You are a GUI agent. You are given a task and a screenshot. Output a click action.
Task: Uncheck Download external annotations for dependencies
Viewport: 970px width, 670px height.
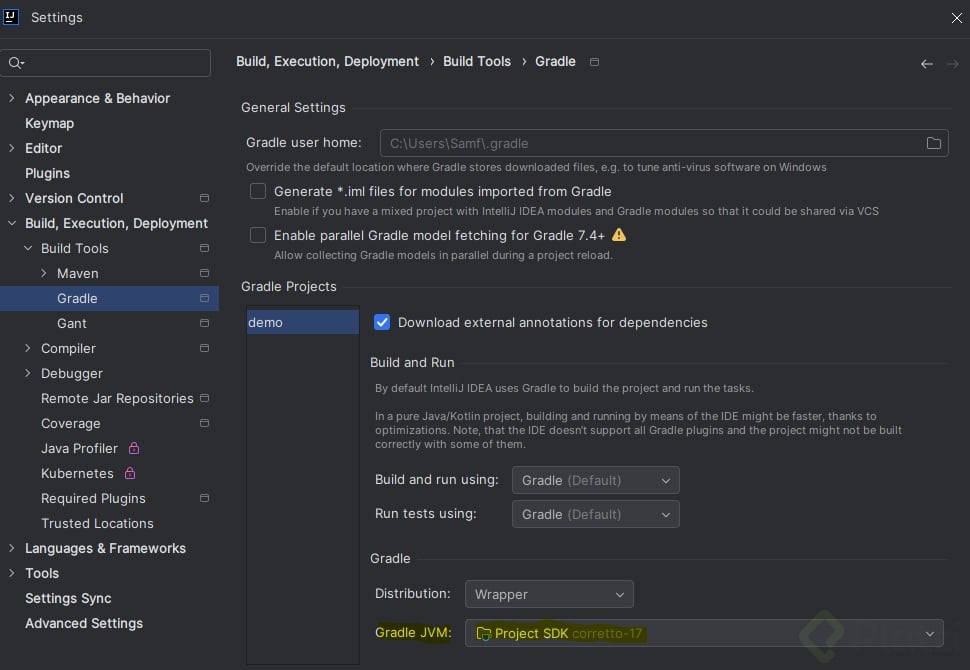tap(381, 322)
